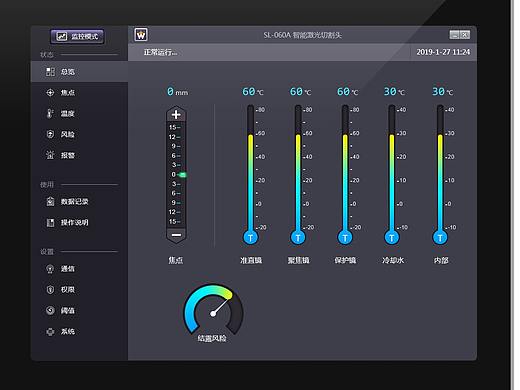Click the 60℃ reading above 聚焦镜

coord(300,92)
